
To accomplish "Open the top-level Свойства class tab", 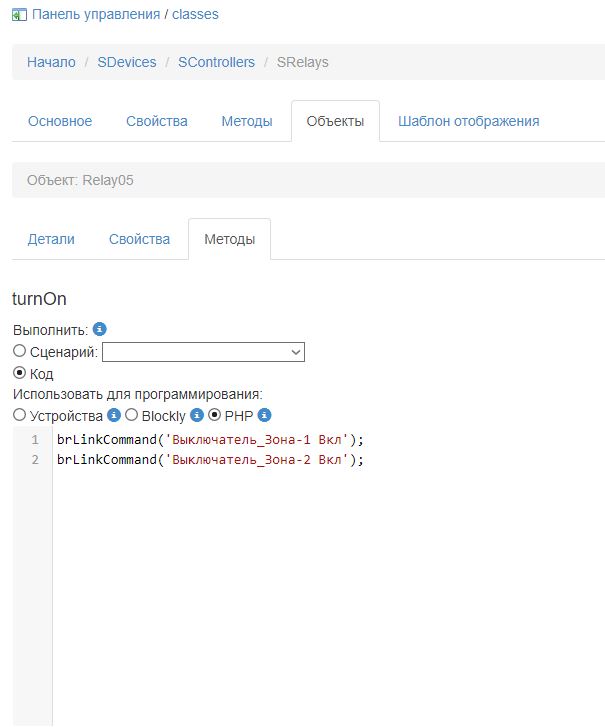I will click(x=157, y=121).
